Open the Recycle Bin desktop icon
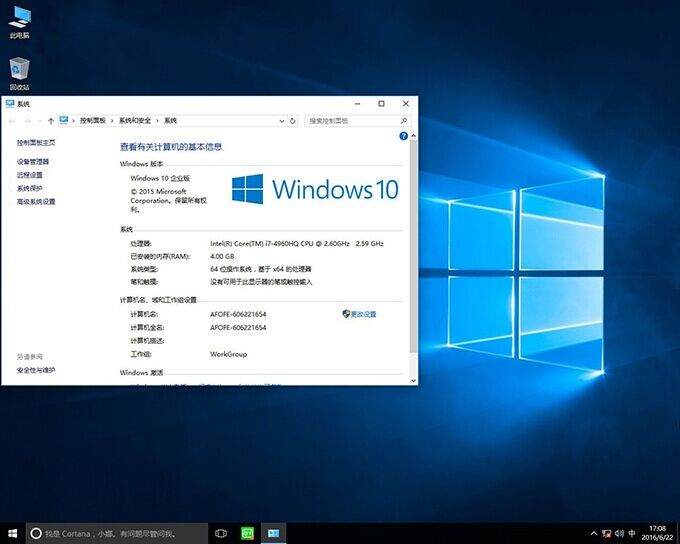The width and height of the screenshot is (680, 544). pyautogui.click(x=19, y=71)
